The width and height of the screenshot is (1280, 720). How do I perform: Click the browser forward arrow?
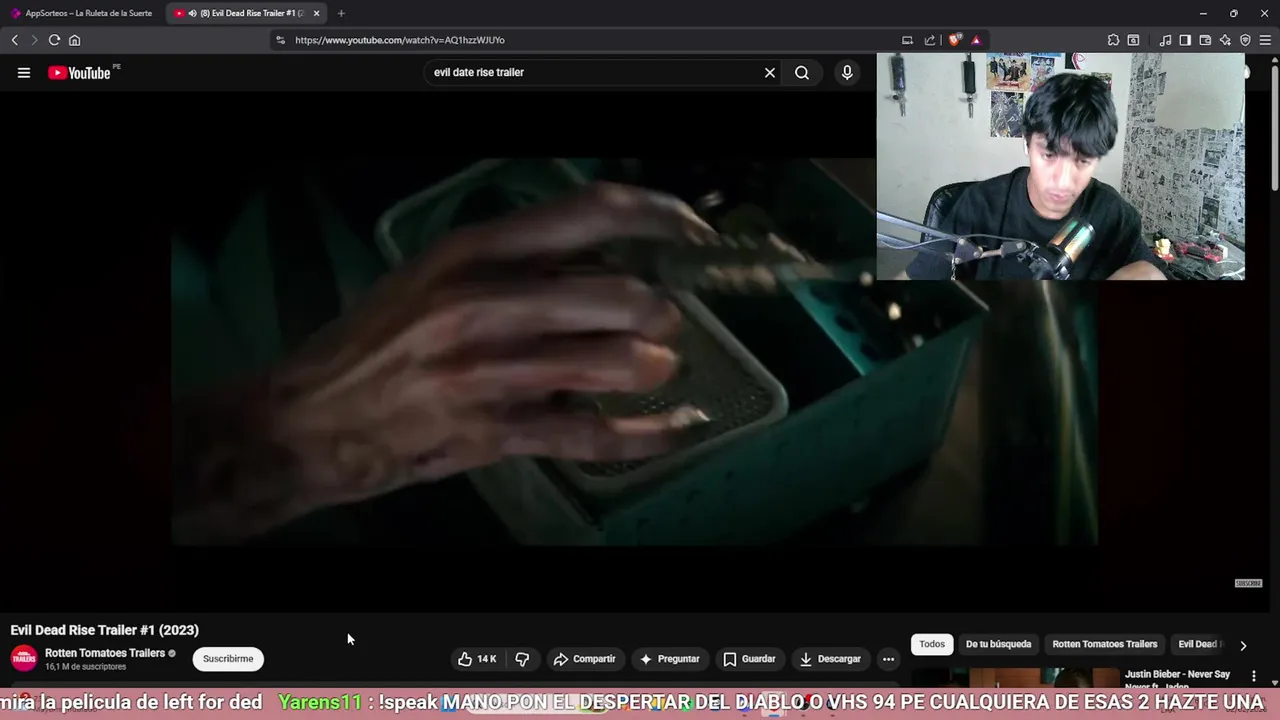34,40
